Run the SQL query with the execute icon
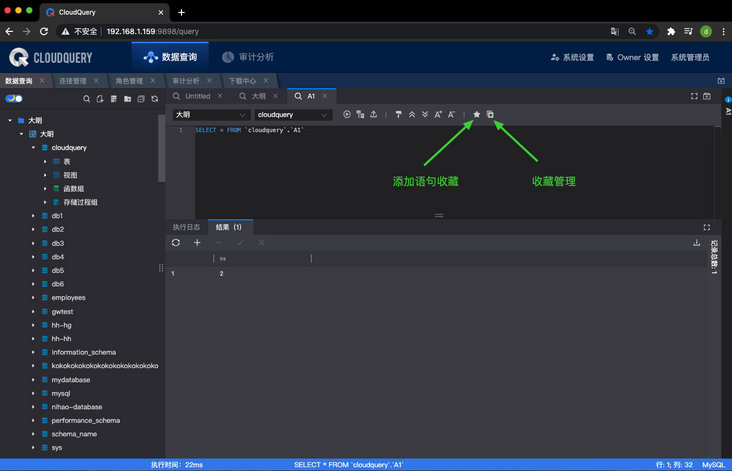The width and height of the screenshot is (732, 471). tap(347, 115)
